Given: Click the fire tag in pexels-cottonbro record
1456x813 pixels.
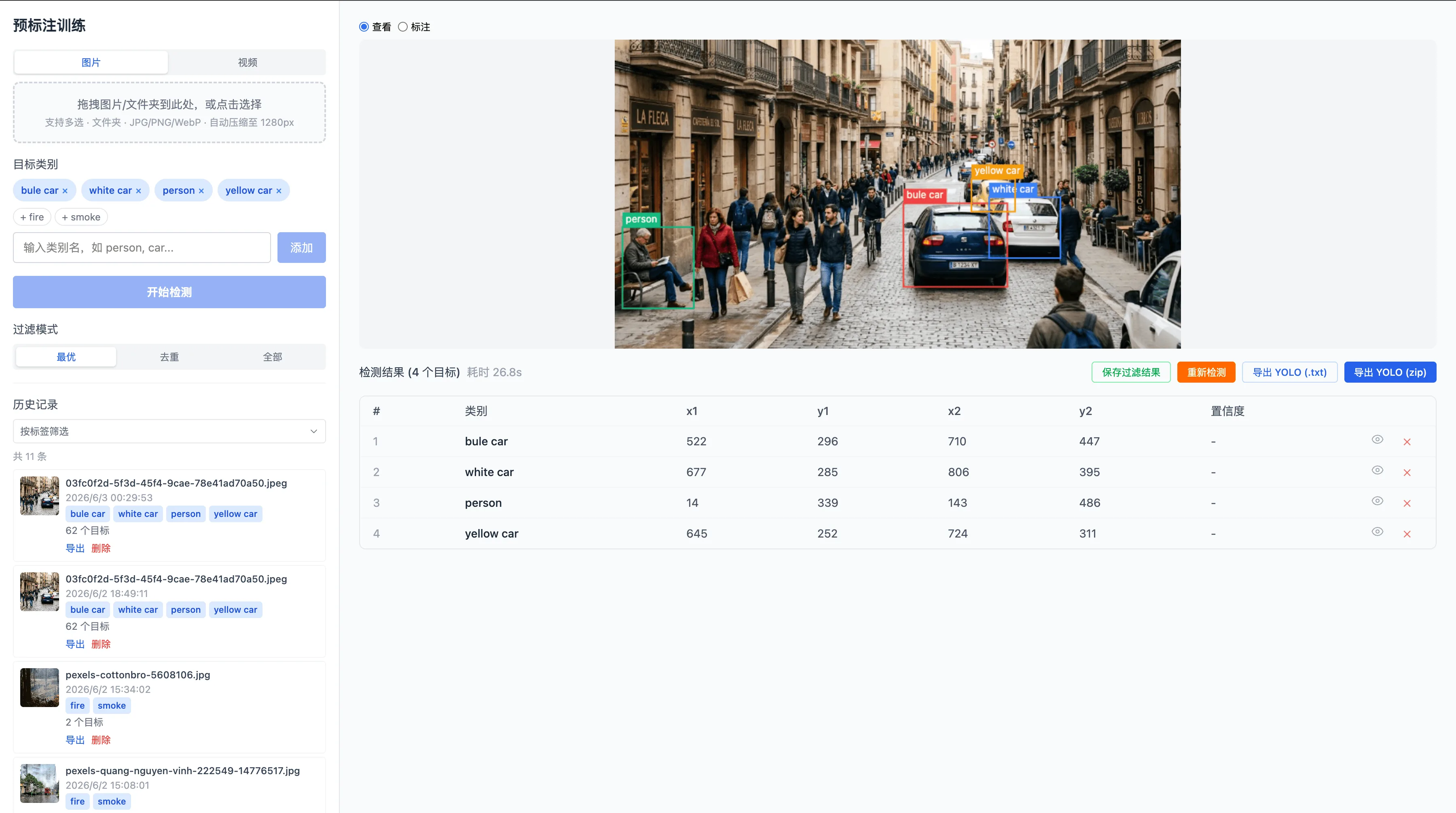Looking at the screenshot, I should (77, 705).
